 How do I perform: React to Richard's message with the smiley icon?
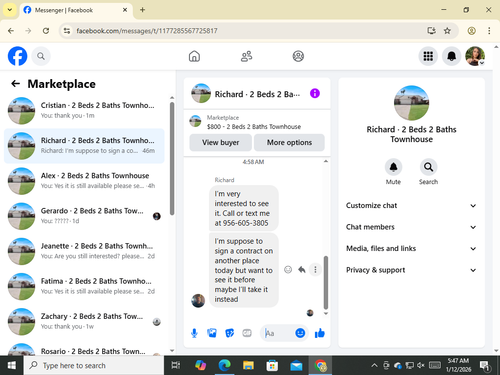pyautogui.click(x=288, y=269)
